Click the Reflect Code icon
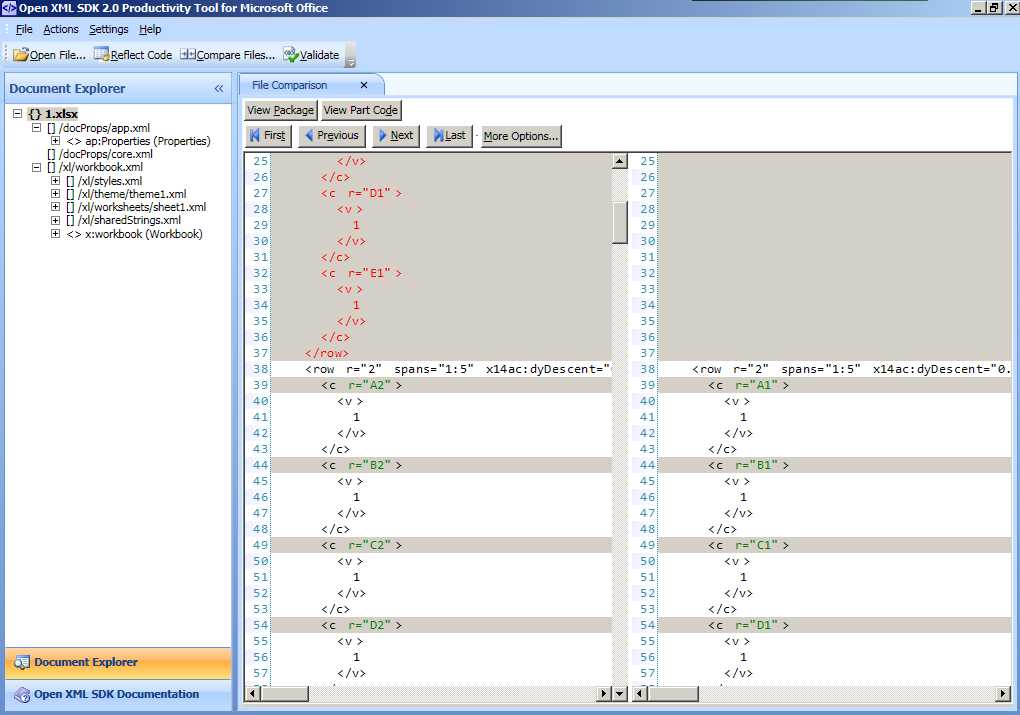1020x715 pixels. coord(101,55)
